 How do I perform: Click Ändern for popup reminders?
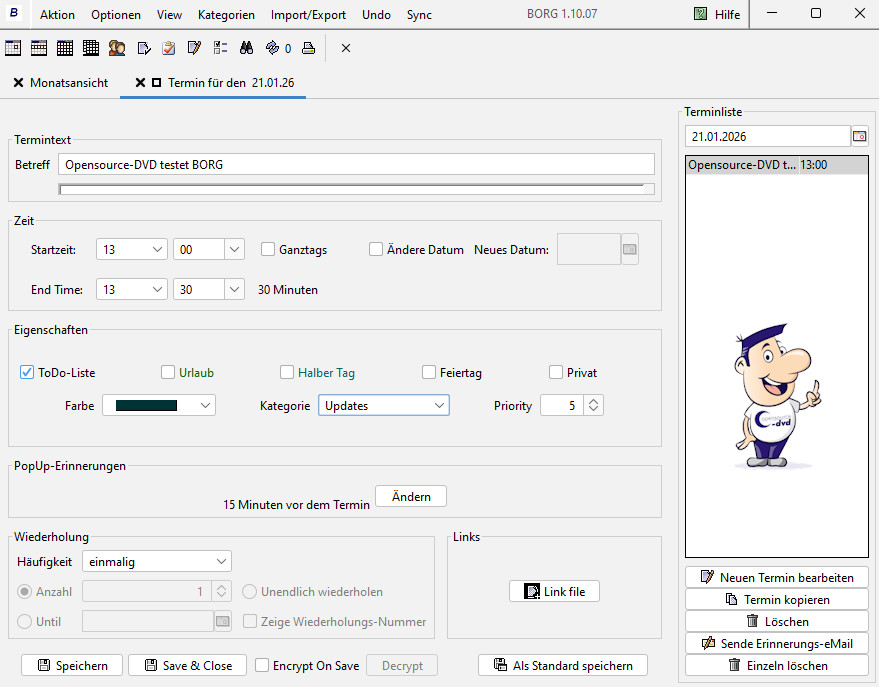pos(411,496)
